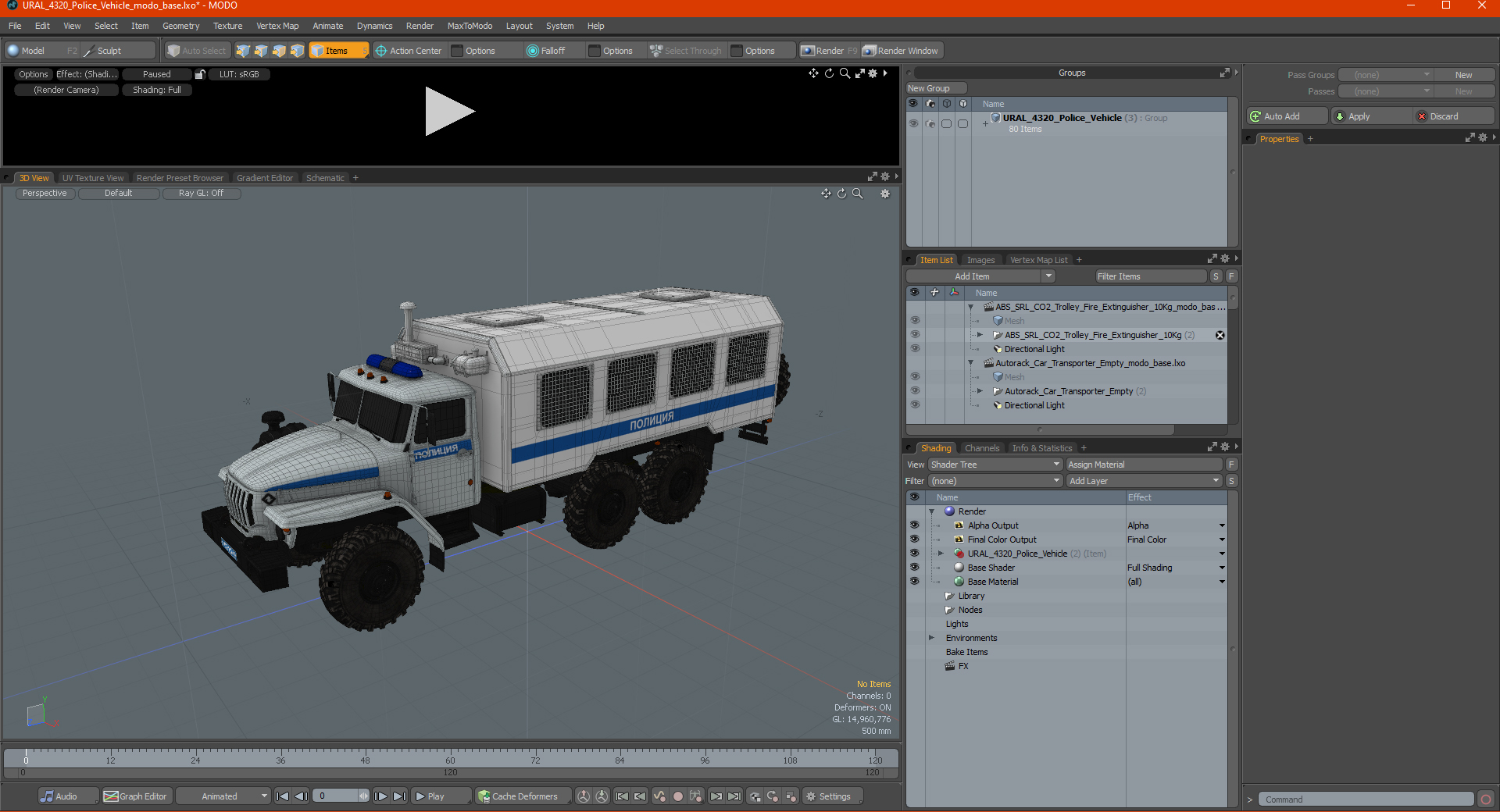Collapse Autorack_Car_Transporter_Empty_modo_base.lxo scene
Image resolution: width=1500 pixels, height=812 pixels.
click(970, 363)
